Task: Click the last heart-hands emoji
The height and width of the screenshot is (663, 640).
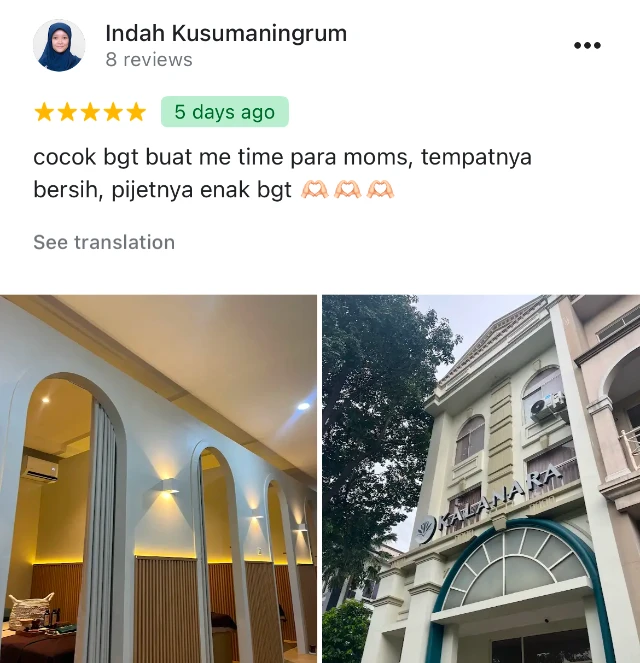Action: 380,189
